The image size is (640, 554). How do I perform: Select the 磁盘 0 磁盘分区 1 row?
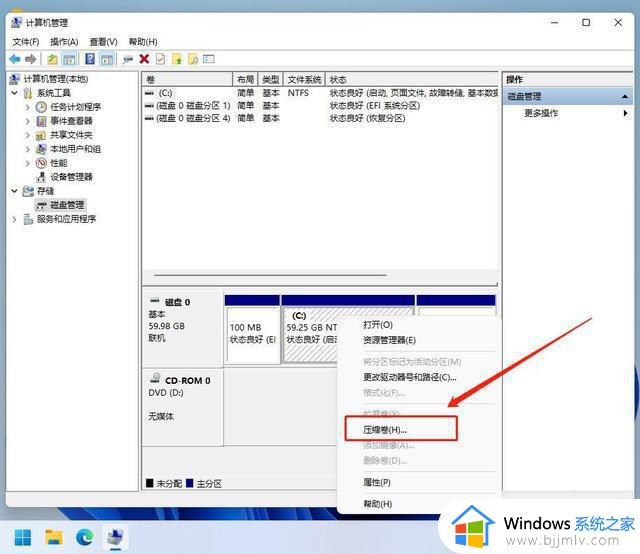[320, 106]
